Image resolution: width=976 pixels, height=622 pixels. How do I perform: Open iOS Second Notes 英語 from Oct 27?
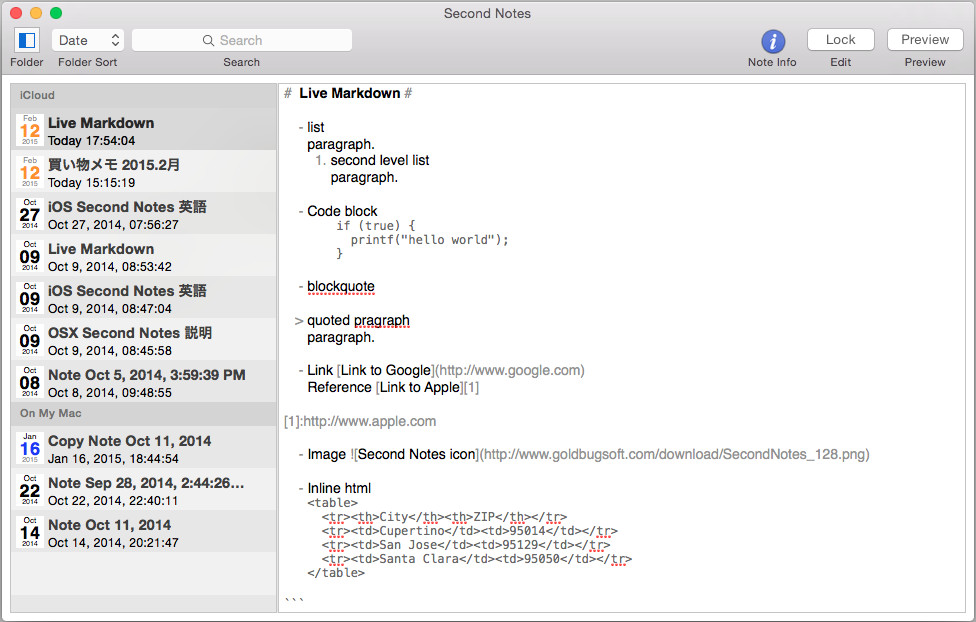coord(143,214)
